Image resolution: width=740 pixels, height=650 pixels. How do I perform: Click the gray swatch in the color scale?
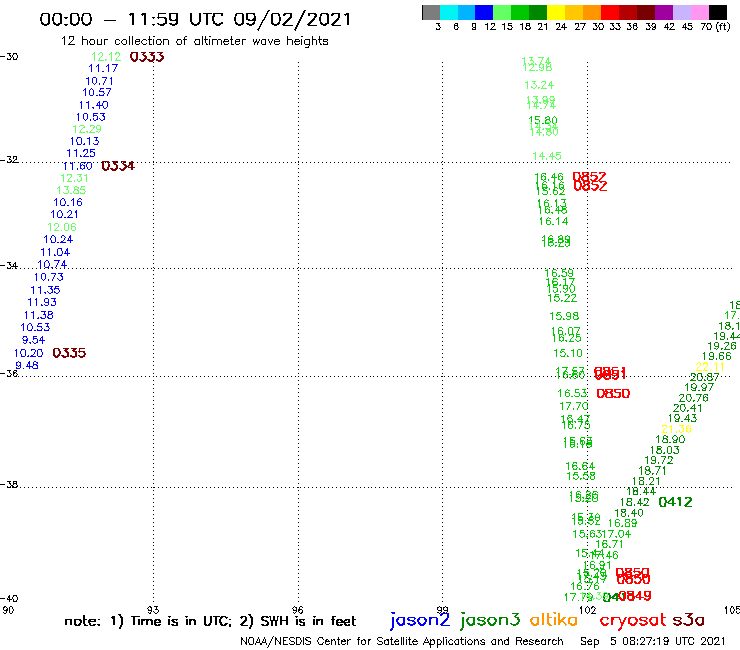coord(431,12)
